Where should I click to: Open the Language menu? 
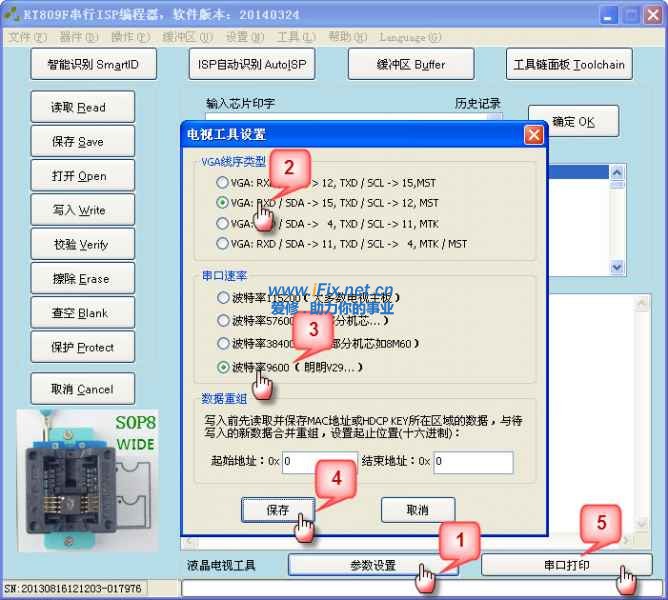[410, 37]
